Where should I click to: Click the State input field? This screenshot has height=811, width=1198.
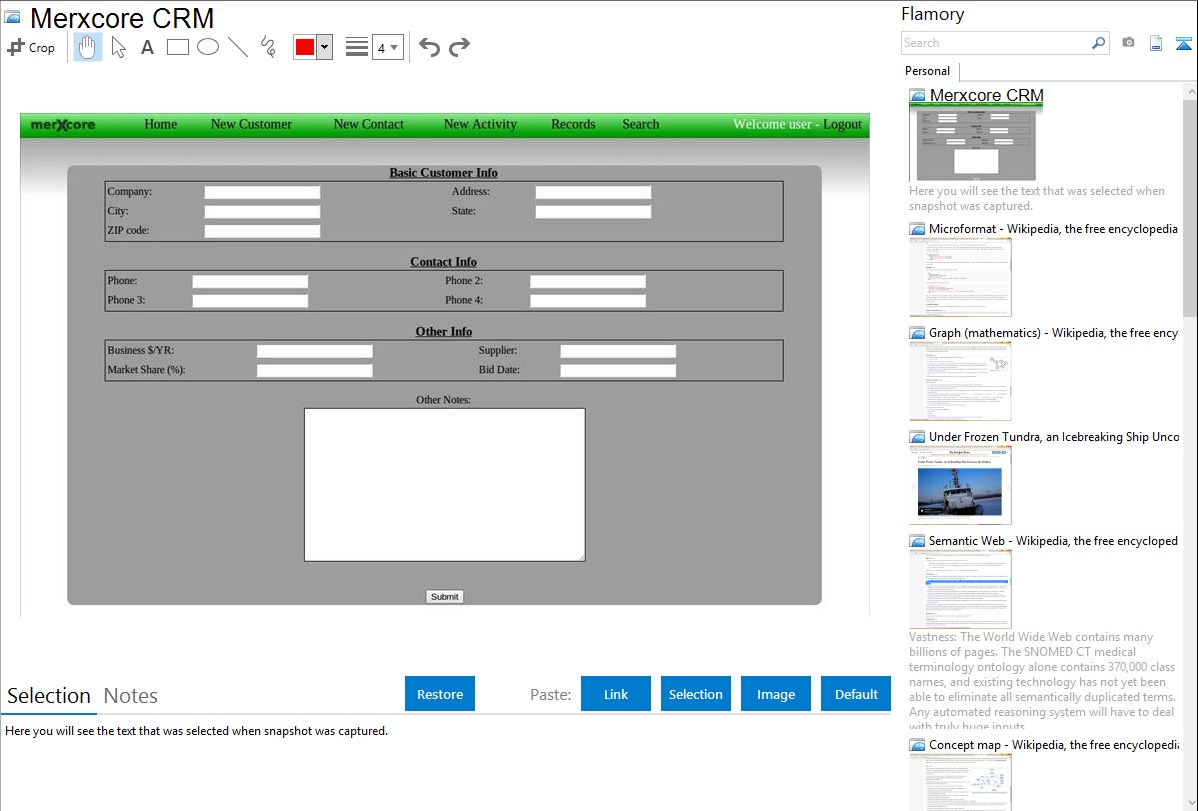pyautogui.click(x=593, y=212)
